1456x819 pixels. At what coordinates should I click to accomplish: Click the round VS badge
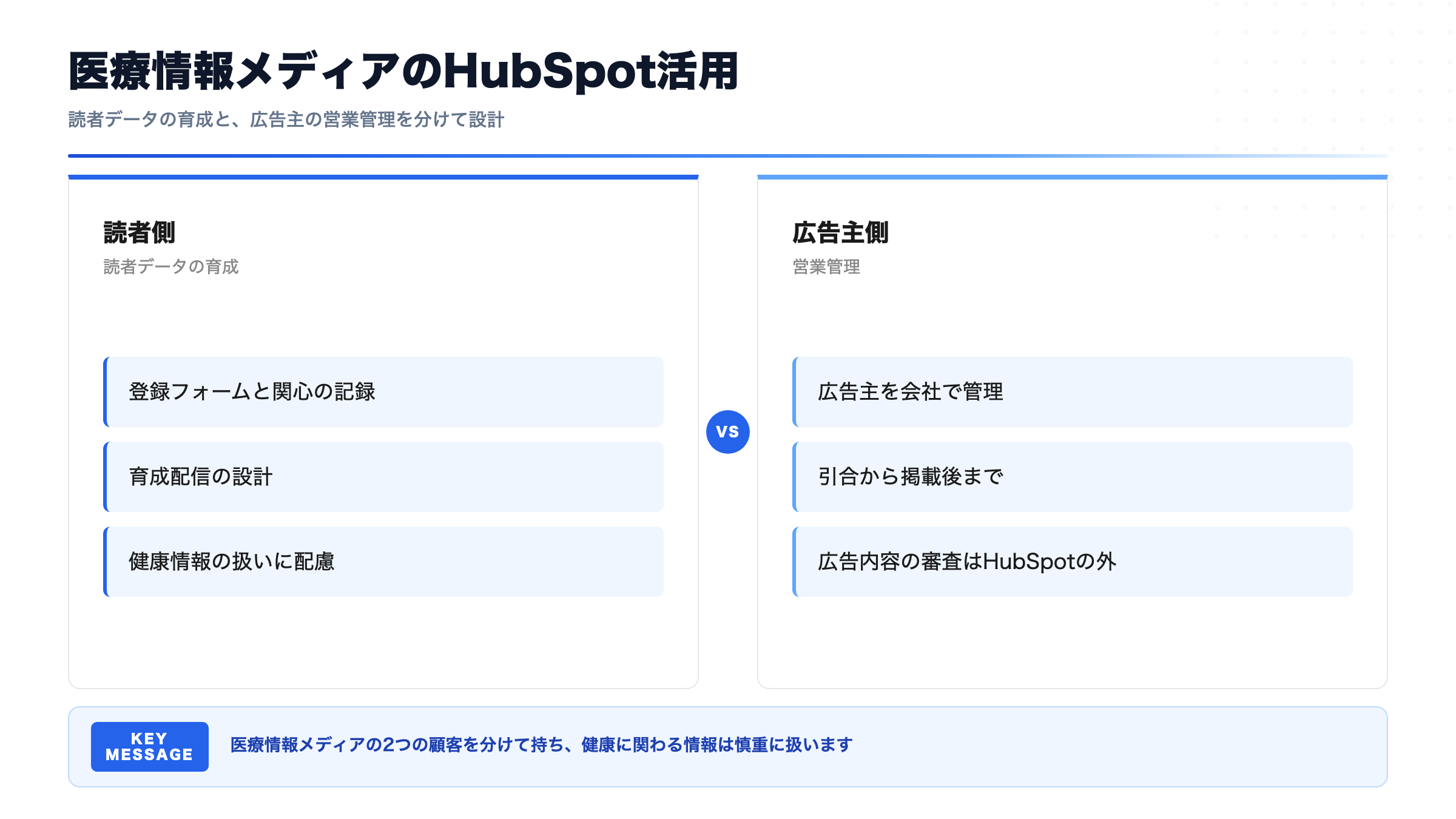tap(728, 432)
